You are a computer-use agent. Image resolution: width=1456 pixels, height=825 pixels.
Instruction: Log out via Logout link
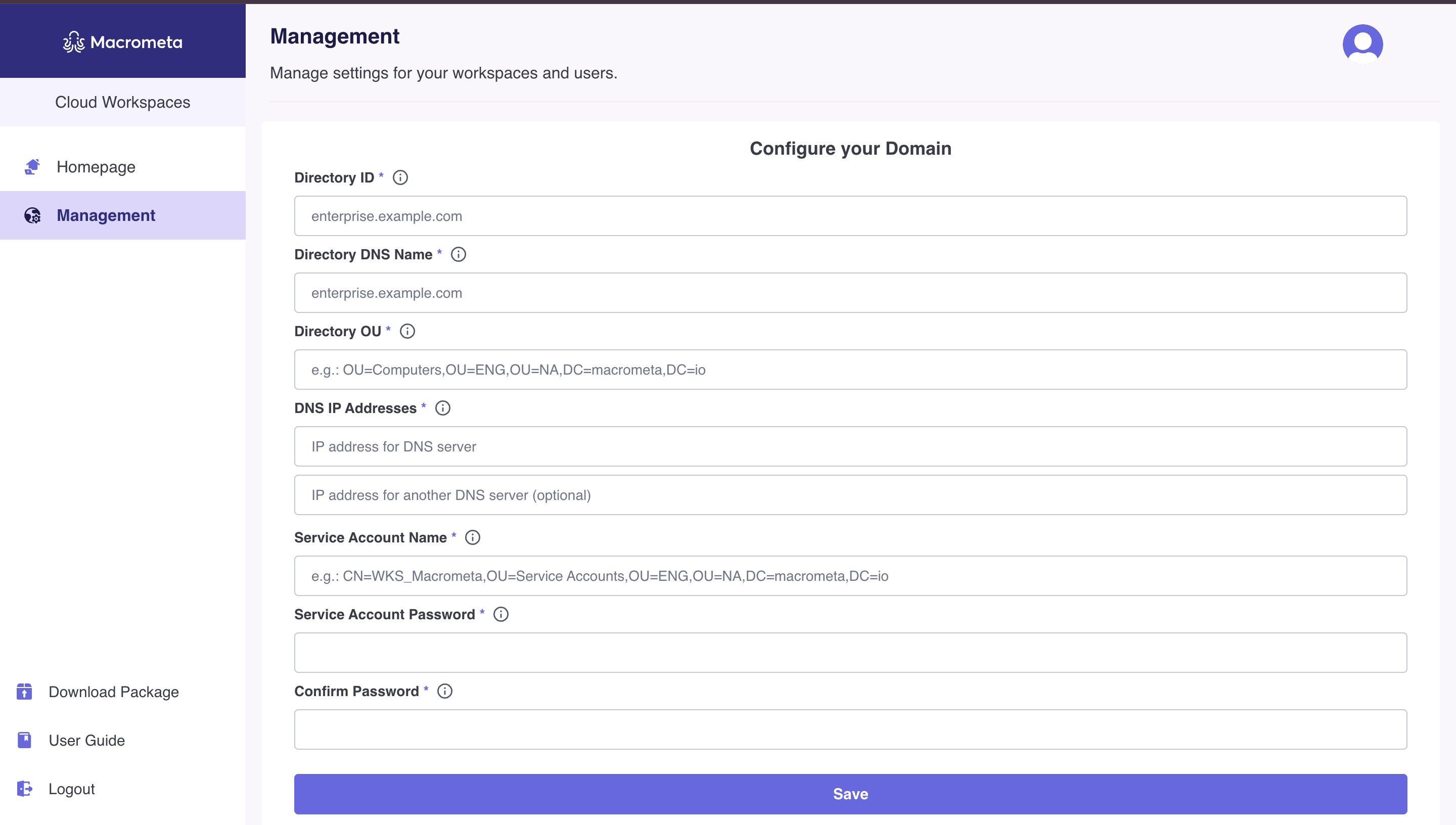click(71, 789)
